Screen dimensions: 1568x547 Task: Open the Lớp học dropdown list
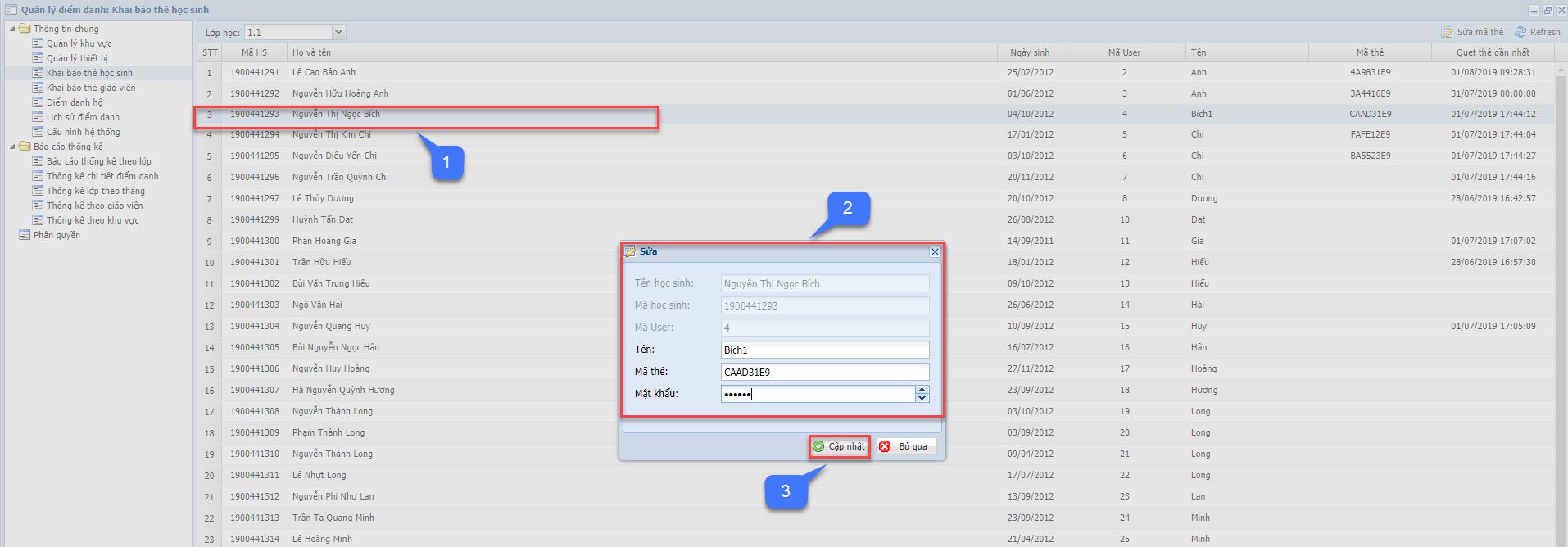pyautogui.click(x=338, y=32)
